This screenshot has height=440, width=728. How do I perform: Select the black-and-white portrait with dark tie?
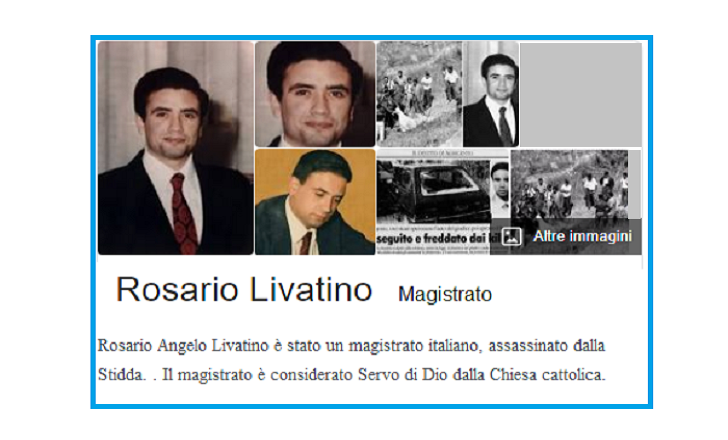click(x=491, y=94)
